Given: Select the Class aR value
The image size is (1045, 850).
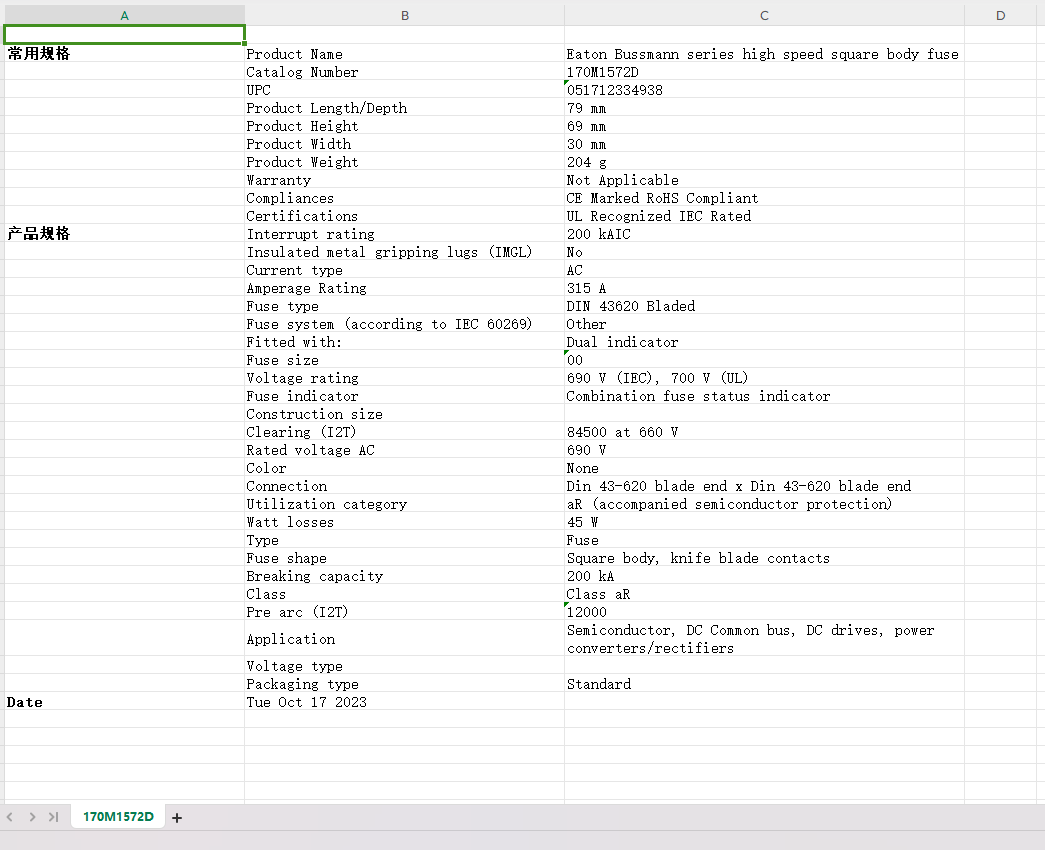Looking at the screenshot, I should [x=764, y=593].
